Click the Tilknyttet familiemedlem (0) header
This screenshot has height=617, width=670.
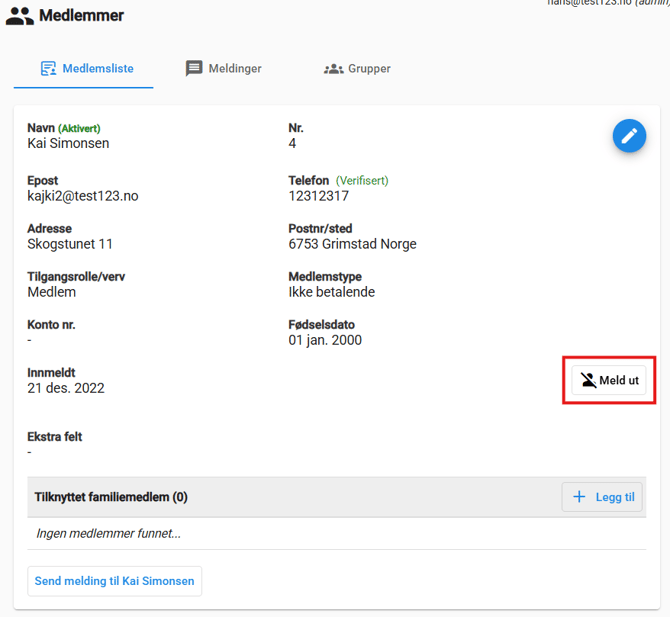tap(111, 497)
